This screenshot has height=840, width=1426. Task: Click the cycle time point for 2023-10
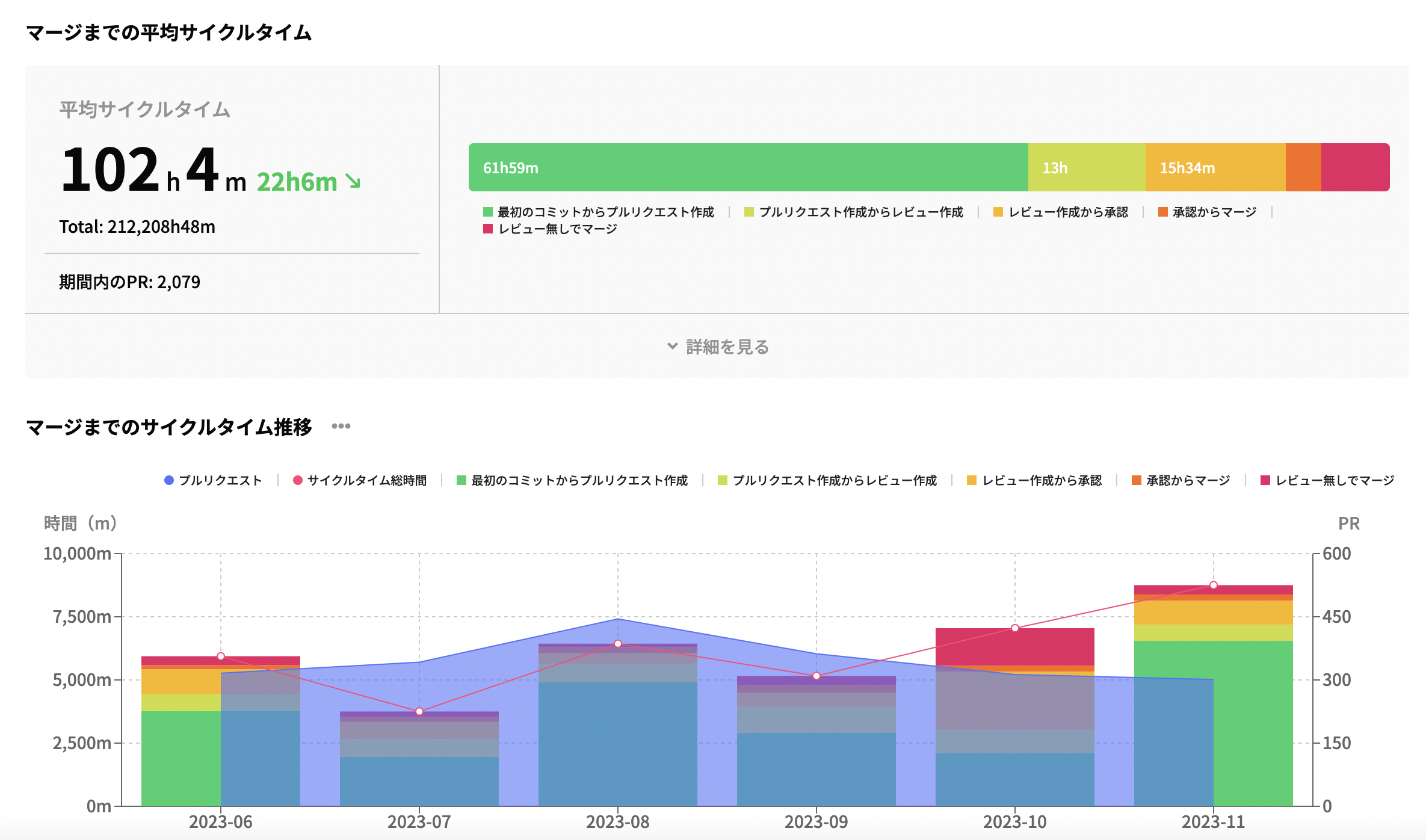1014,628
